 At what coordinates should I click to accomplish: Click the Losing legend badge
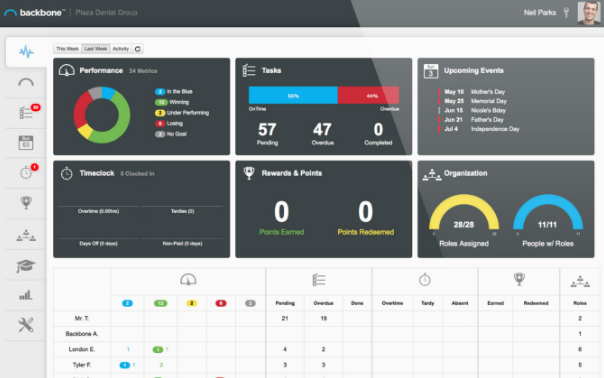[x=160, y=124]
